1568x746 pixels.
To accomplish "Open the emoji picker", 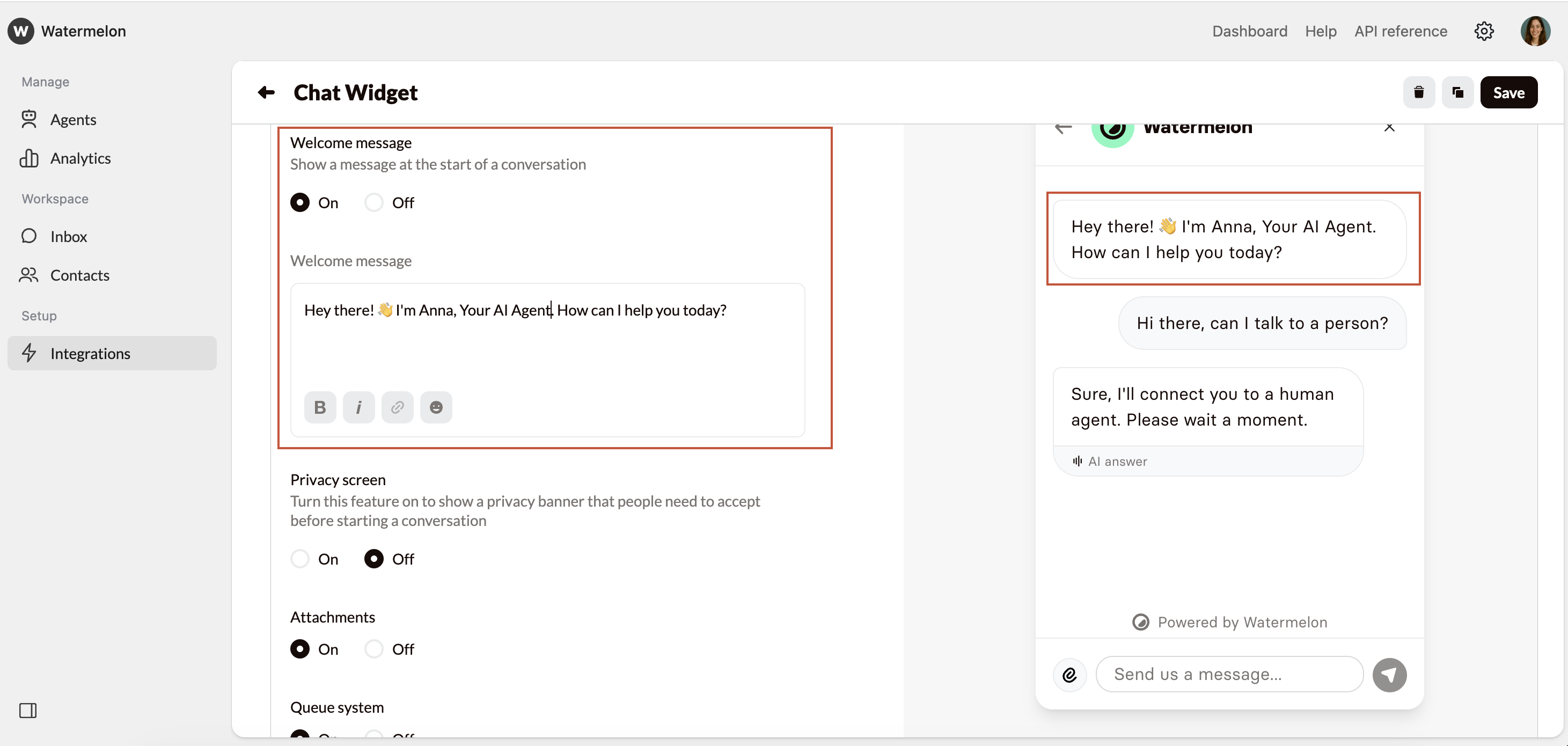I will pyautogui.click(x=436, y=407).
